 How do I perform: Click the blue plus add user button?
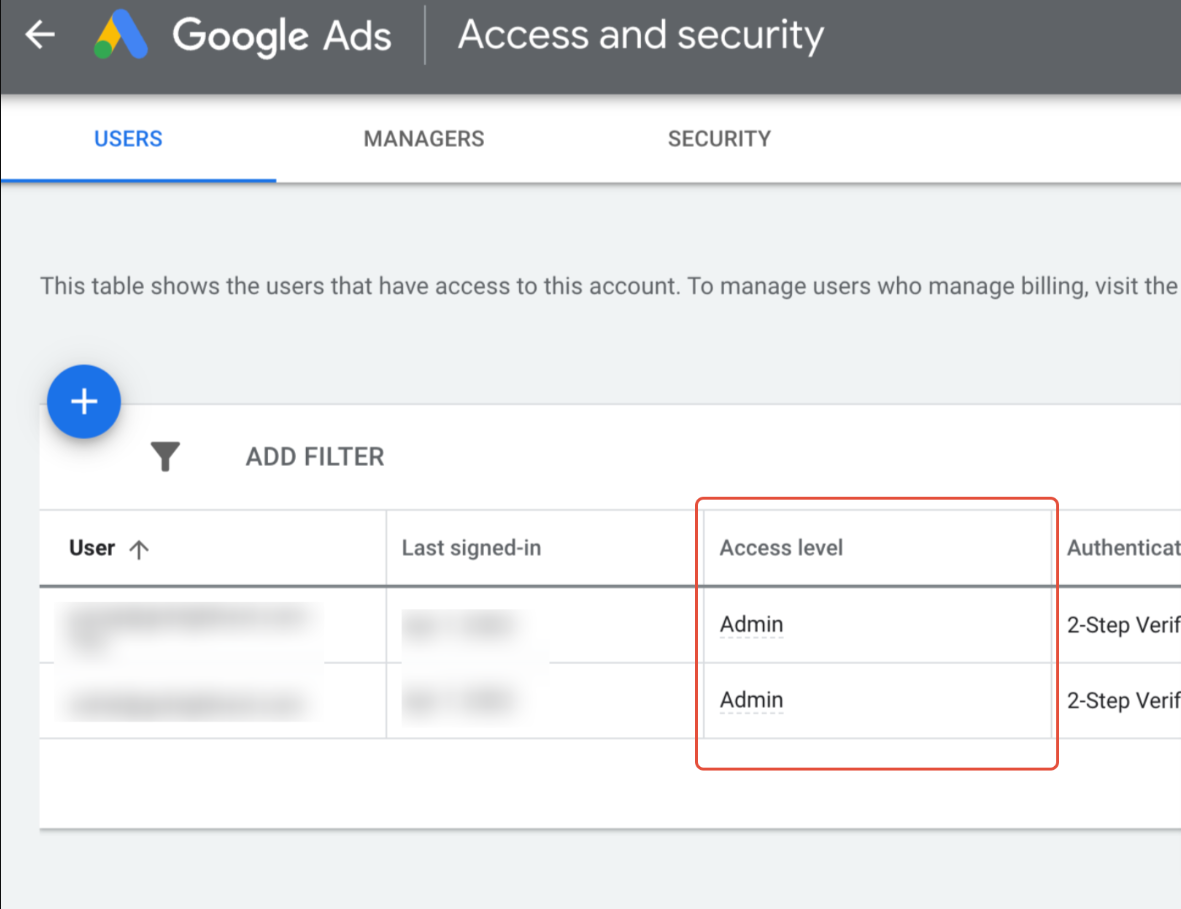(84, 402)
